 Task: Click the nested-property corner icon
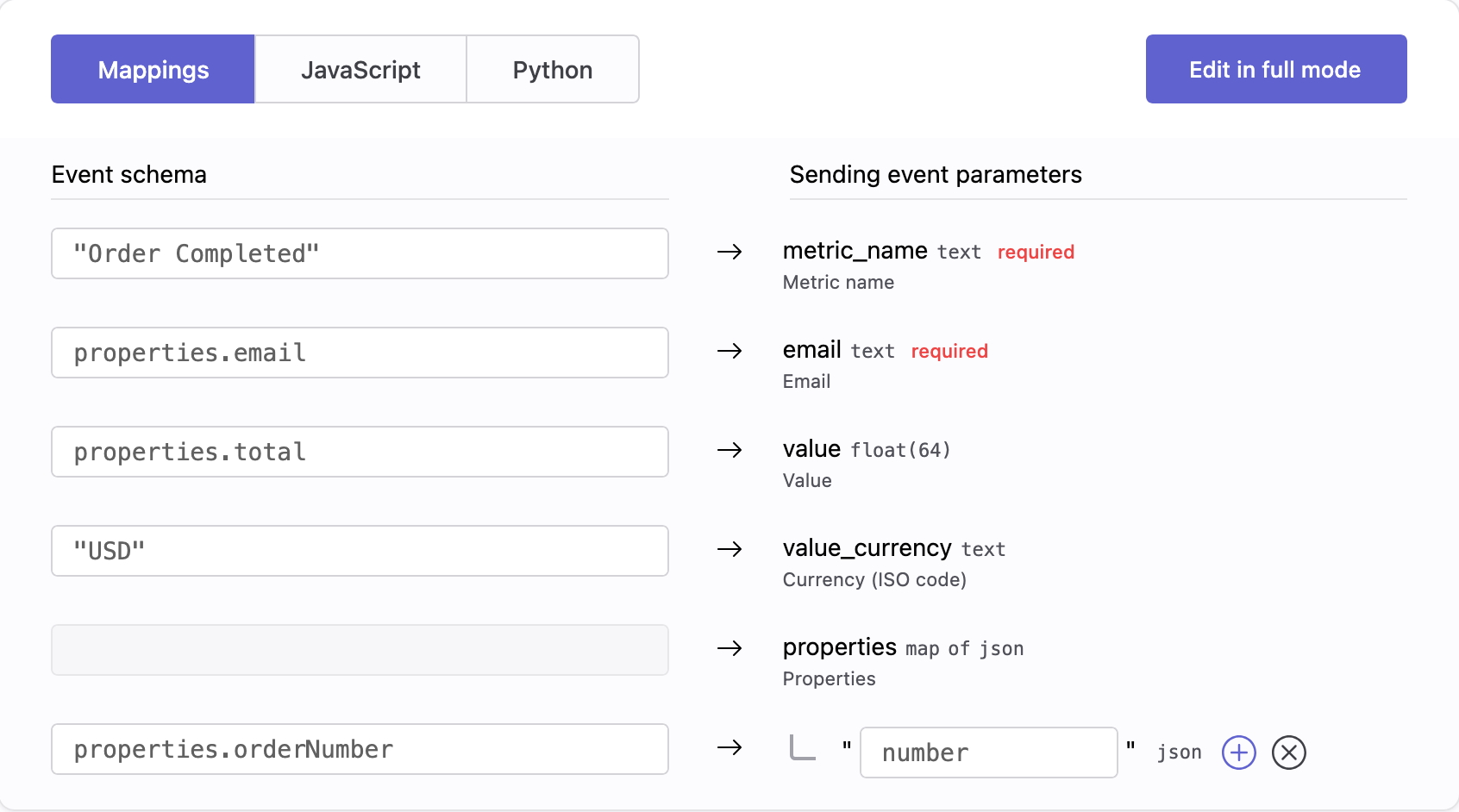[803, 748]
